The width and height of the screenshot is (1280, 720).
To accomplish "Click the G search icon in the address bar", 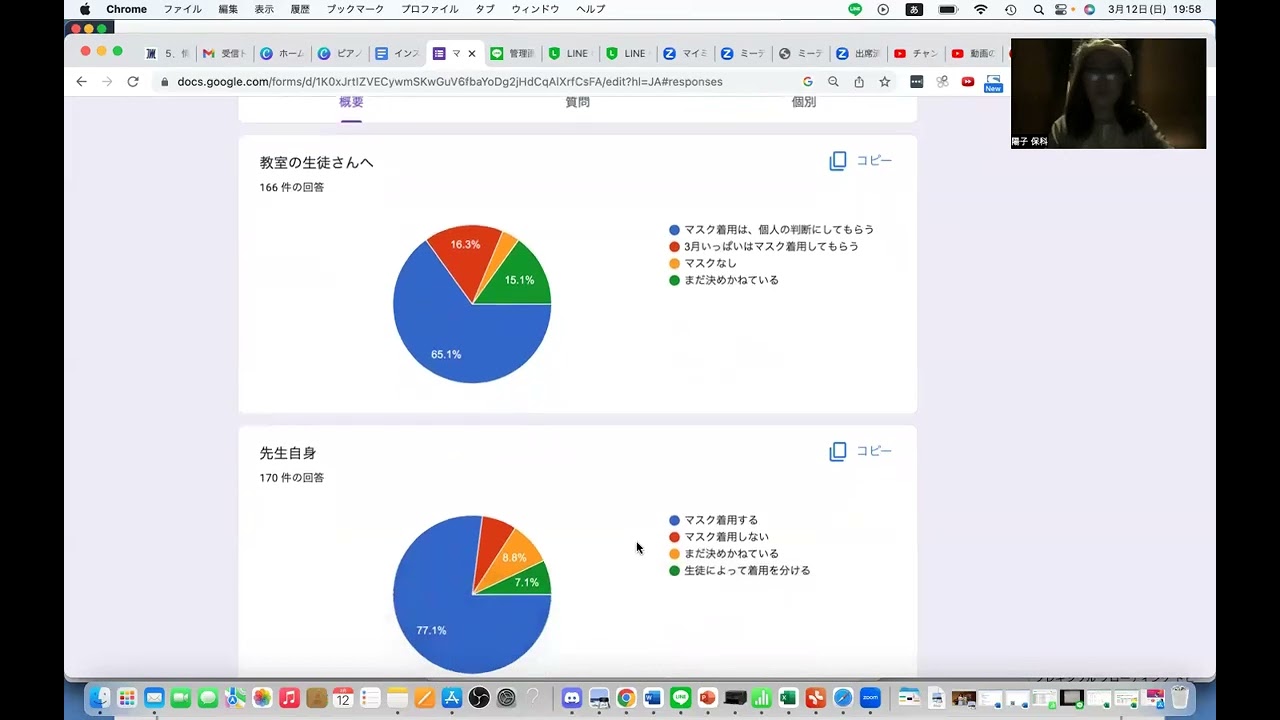I will [x=808, y=81].
